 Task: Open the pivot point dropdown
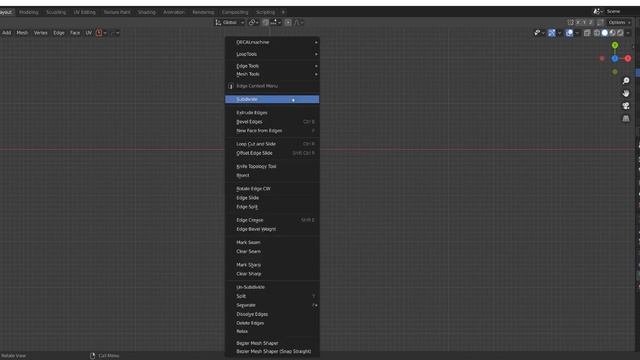click(254, 22)
